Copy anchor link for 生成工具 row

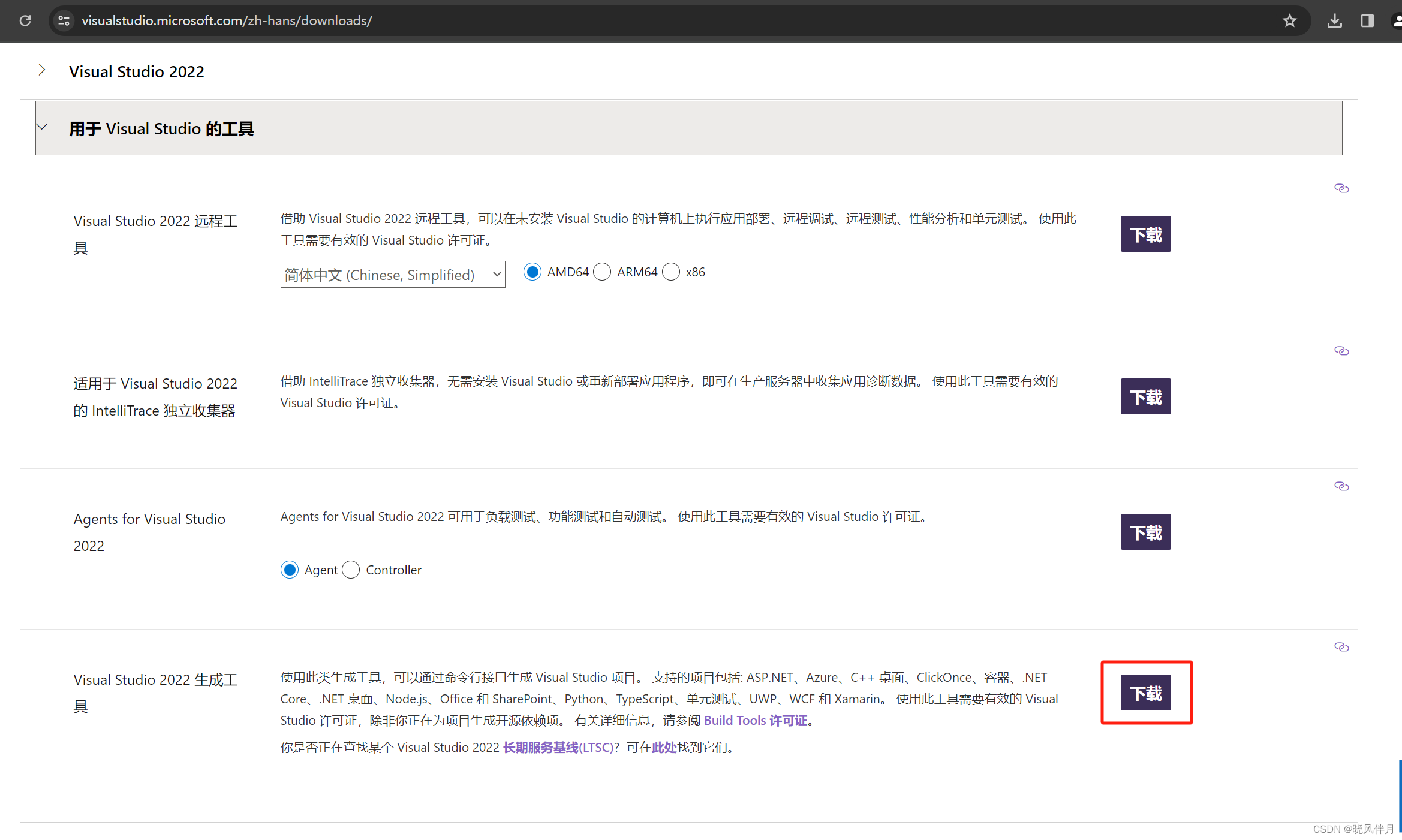[x=1341, y=647]
